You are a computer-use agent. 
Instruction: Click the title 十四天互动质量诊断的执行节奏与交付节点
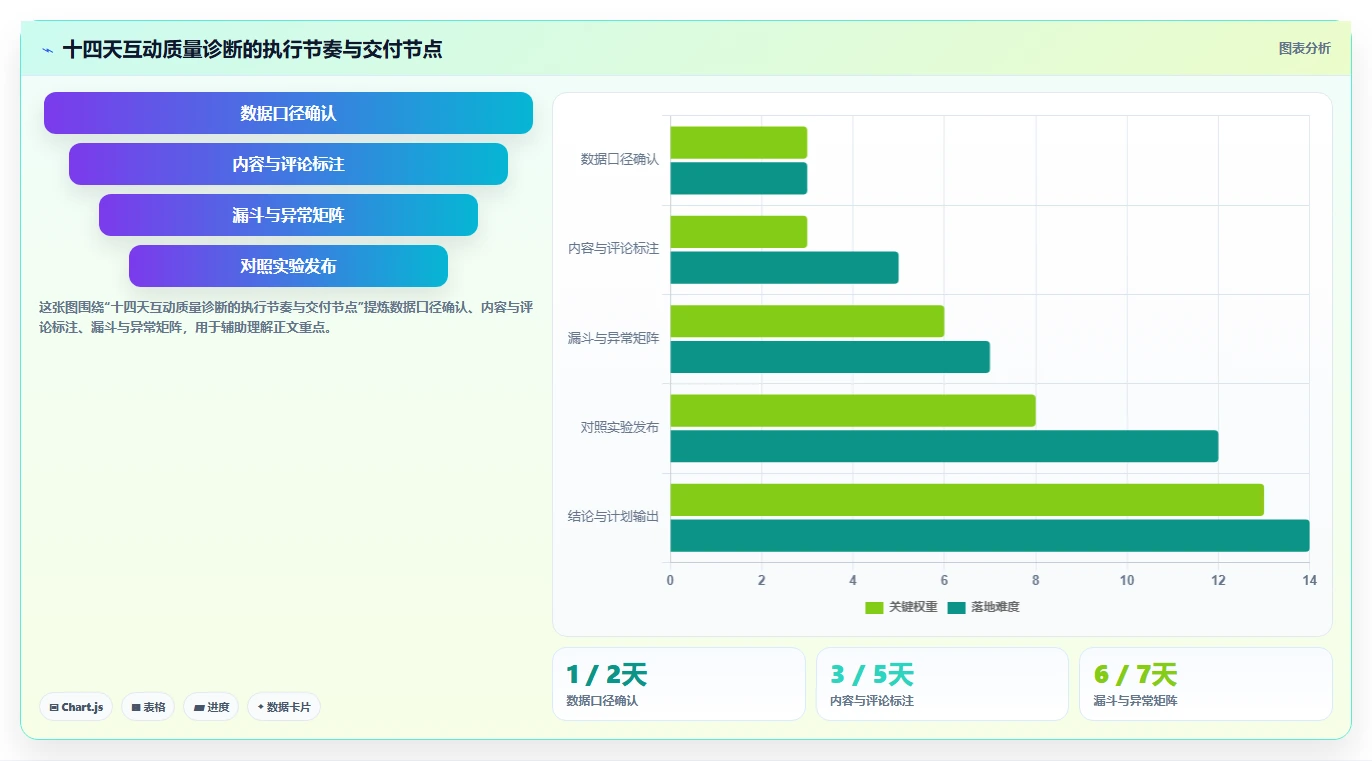252,49
